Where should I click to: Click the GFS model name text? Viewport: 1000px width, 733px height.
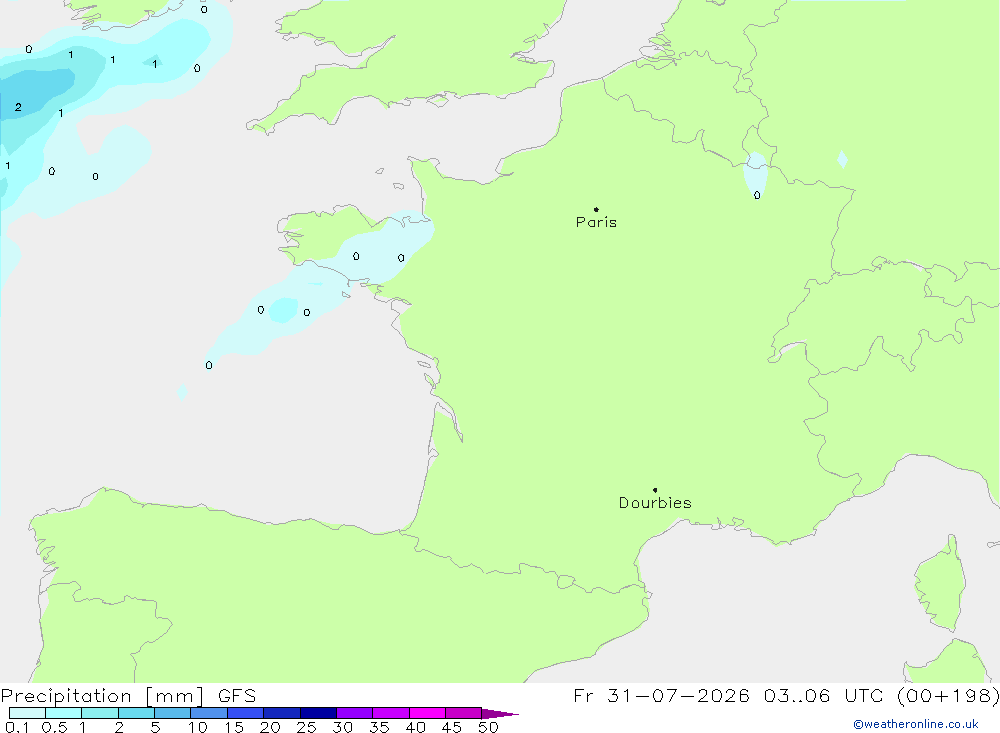237,695
